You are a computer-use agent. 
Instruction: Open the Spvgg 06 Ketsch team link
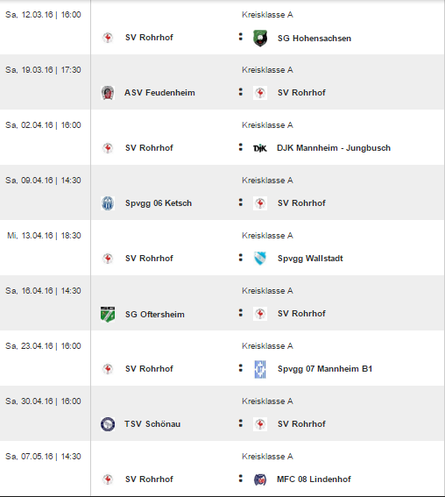pyautogui.click(x=158, y=203)
